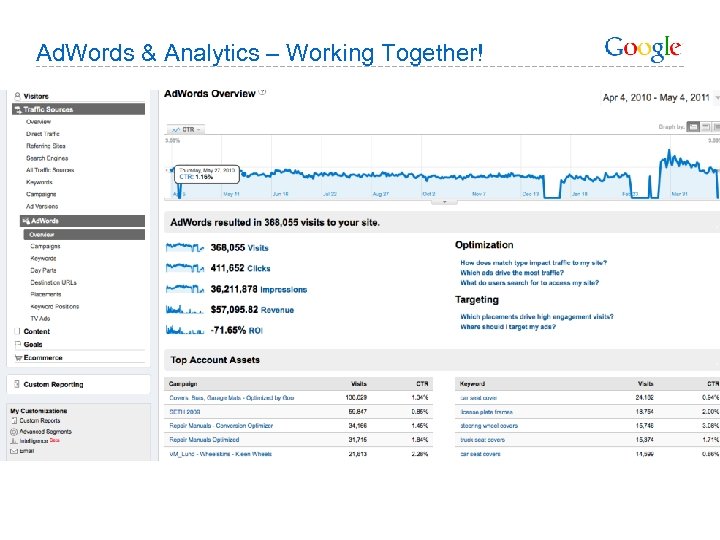Select Destination URLs under AdWords menu
Image resolution: width=720 pixels, height=540 pixels.
click(53, 282)
